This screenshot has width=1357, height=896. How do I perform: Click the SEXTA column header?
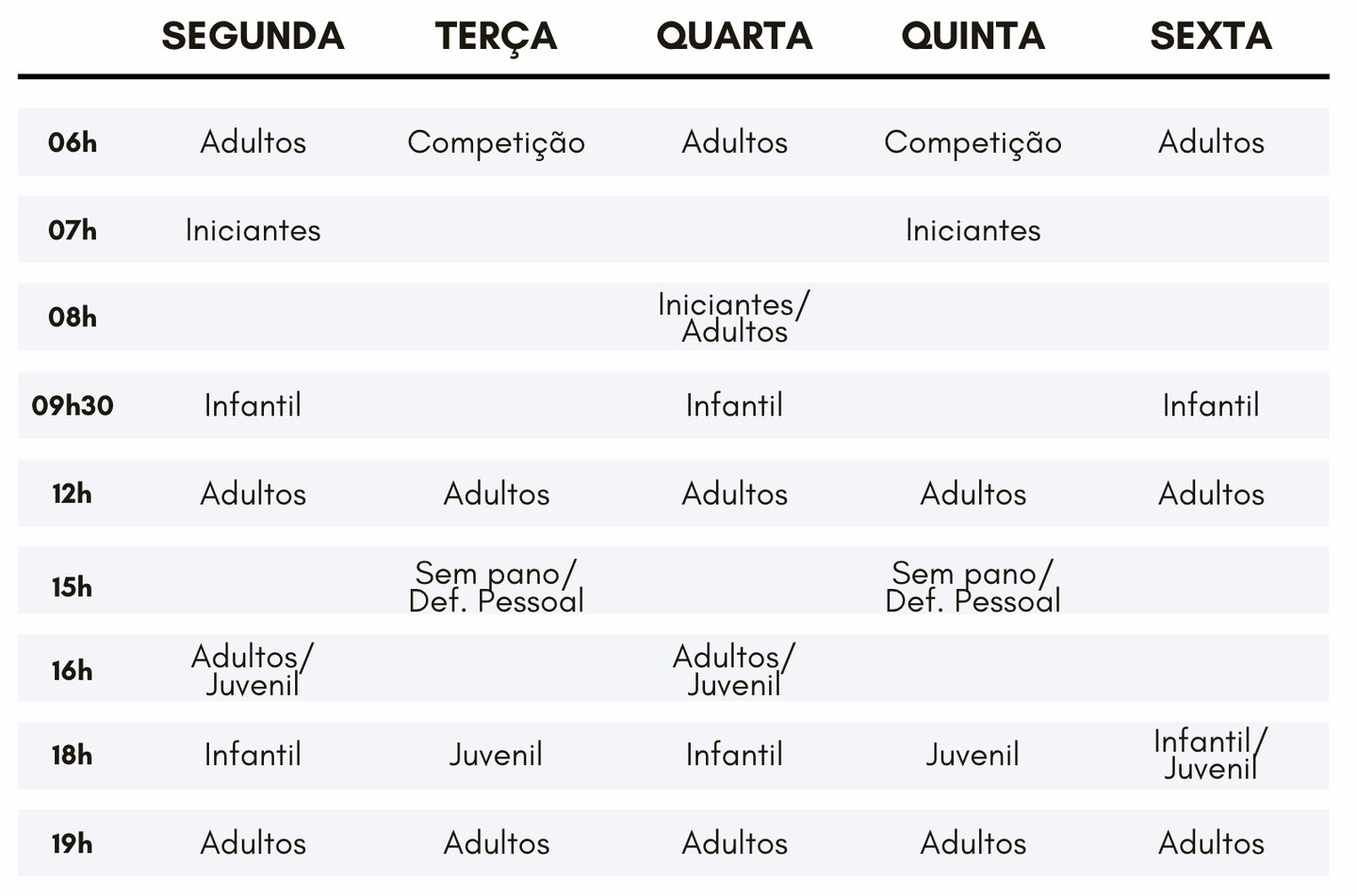[1211, 36]
